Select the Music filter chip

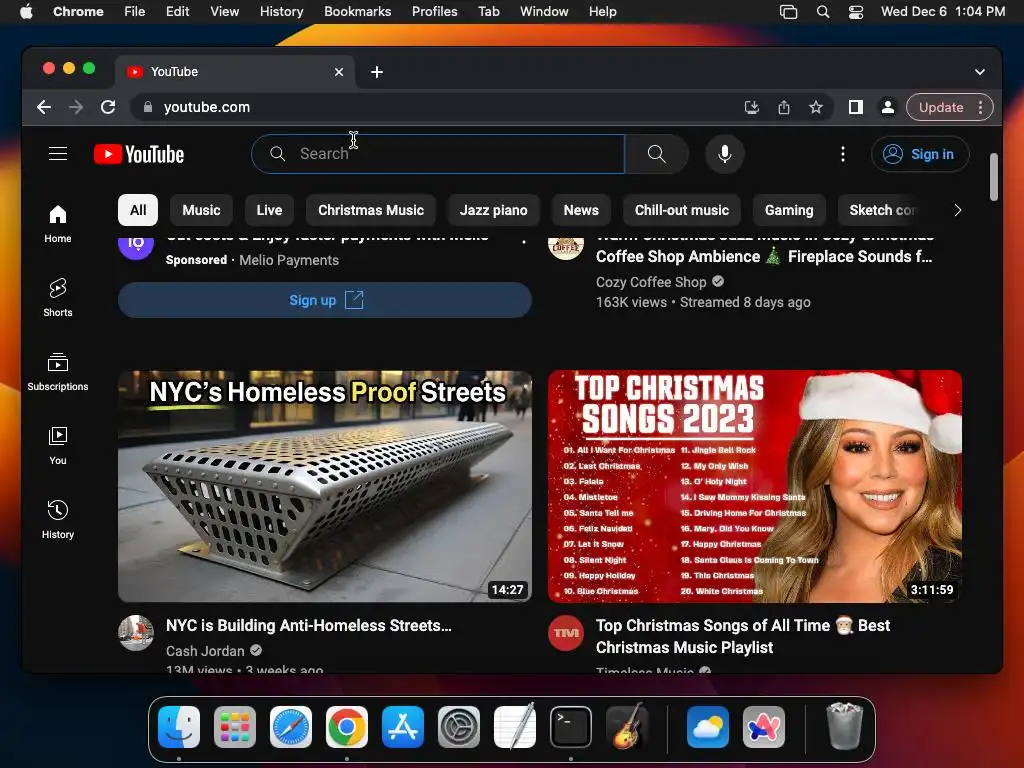(x=201, y=210)
